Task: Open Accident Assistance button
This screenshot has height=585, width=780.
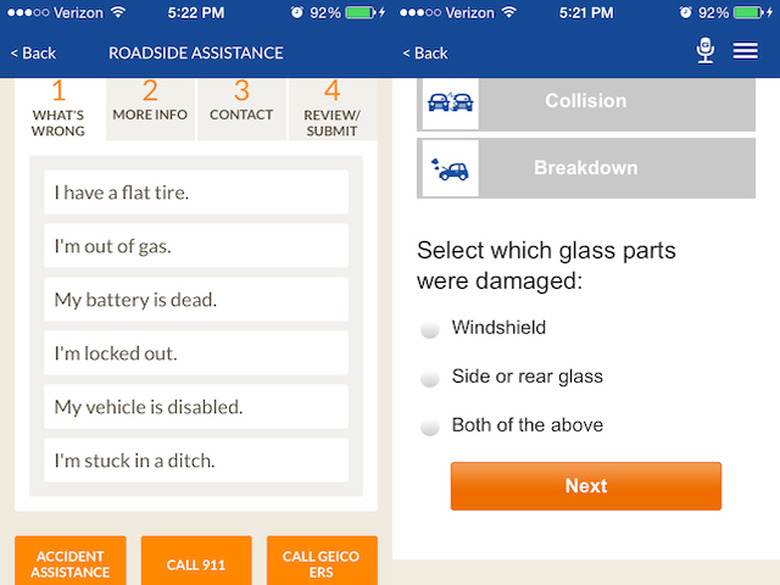Action: 70,562
